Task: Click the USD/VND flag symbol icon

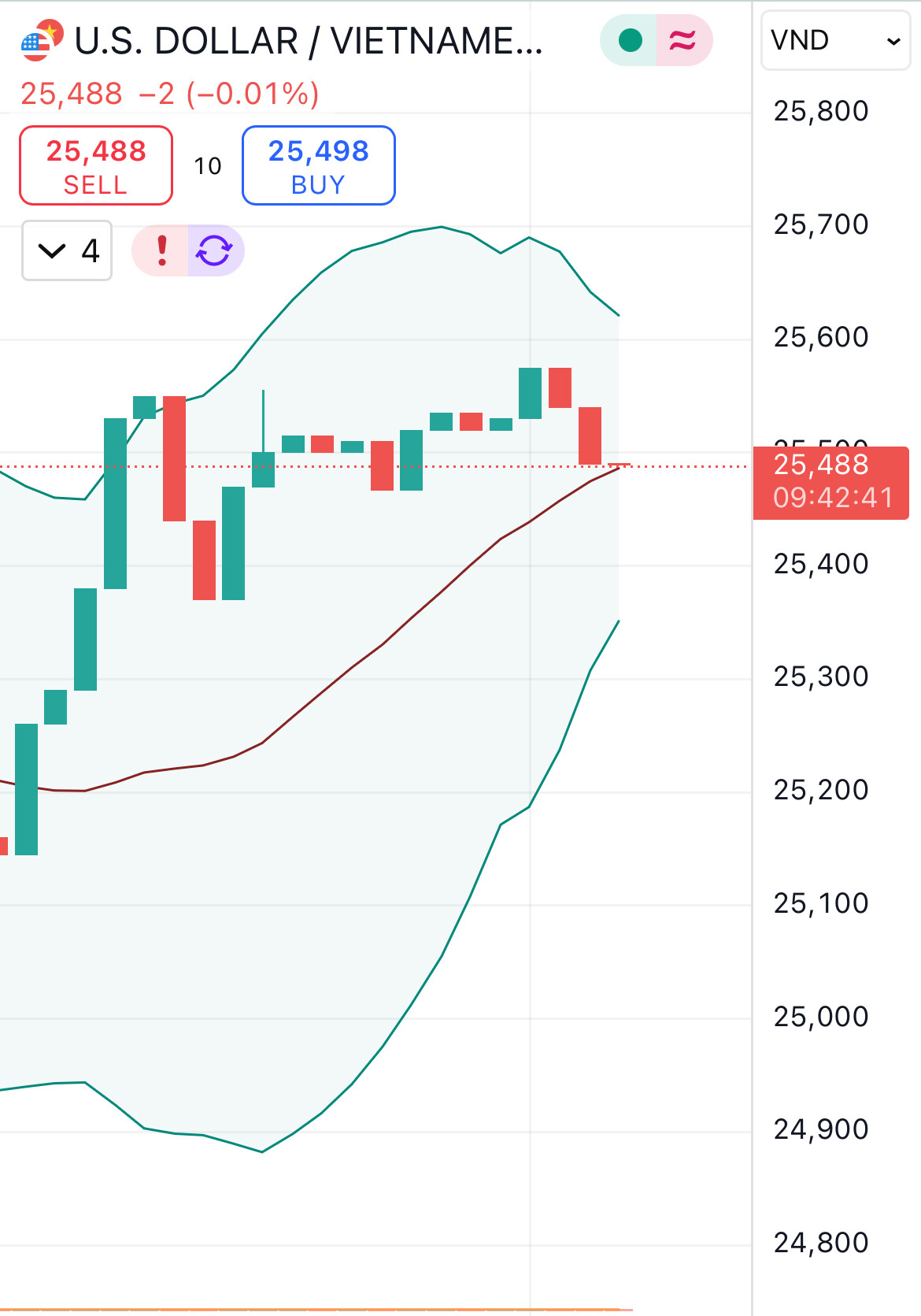Action: pyautogui.click(x=41, y=40)
